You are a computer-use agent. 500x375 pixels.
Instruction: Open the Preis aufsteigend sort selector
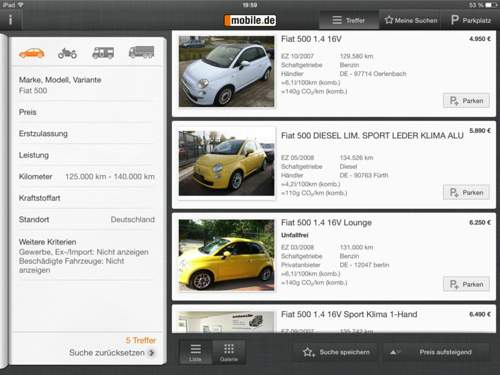(437, 352)
